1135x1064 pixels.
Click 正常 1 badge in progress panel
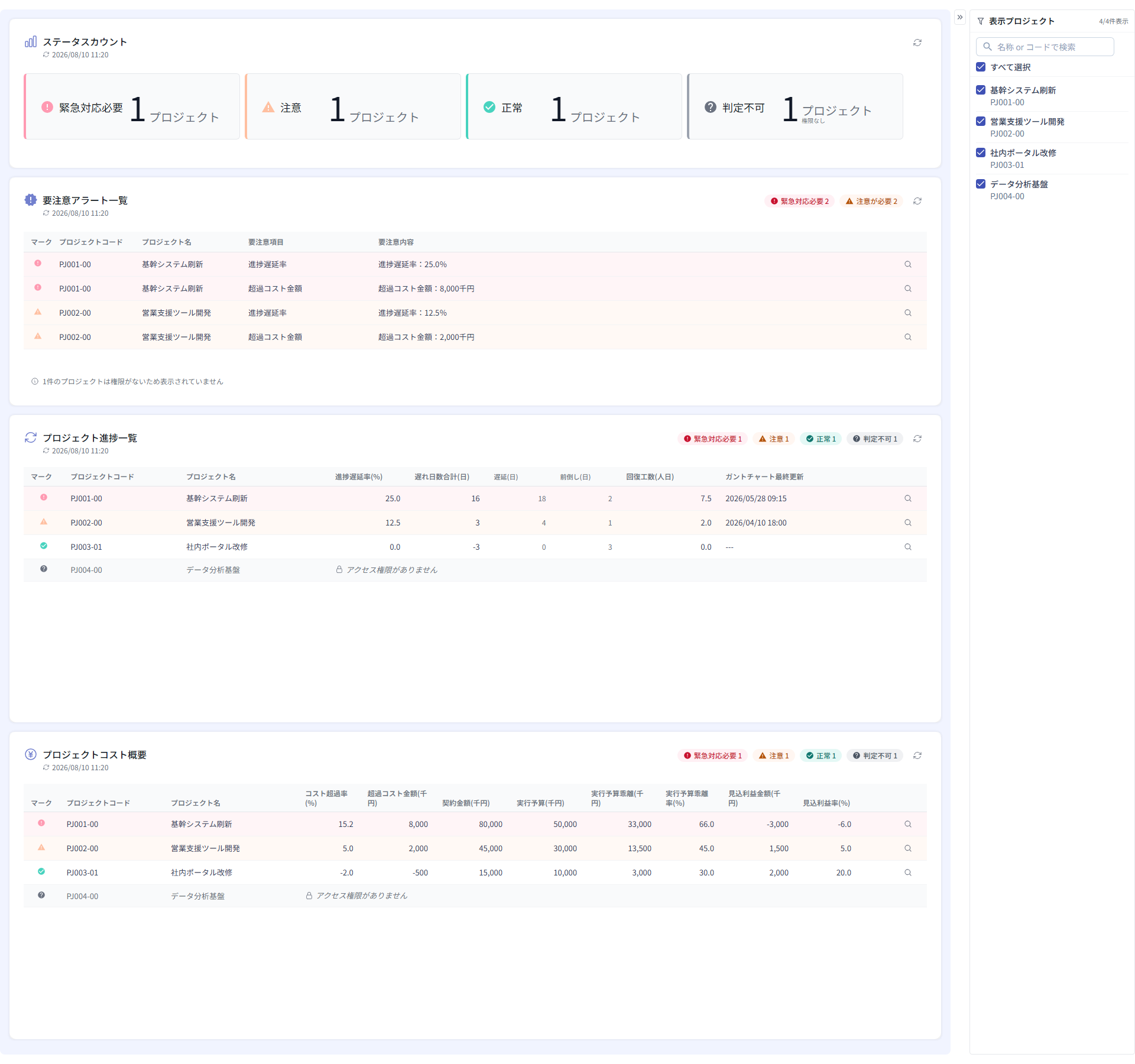coord(821,439)
